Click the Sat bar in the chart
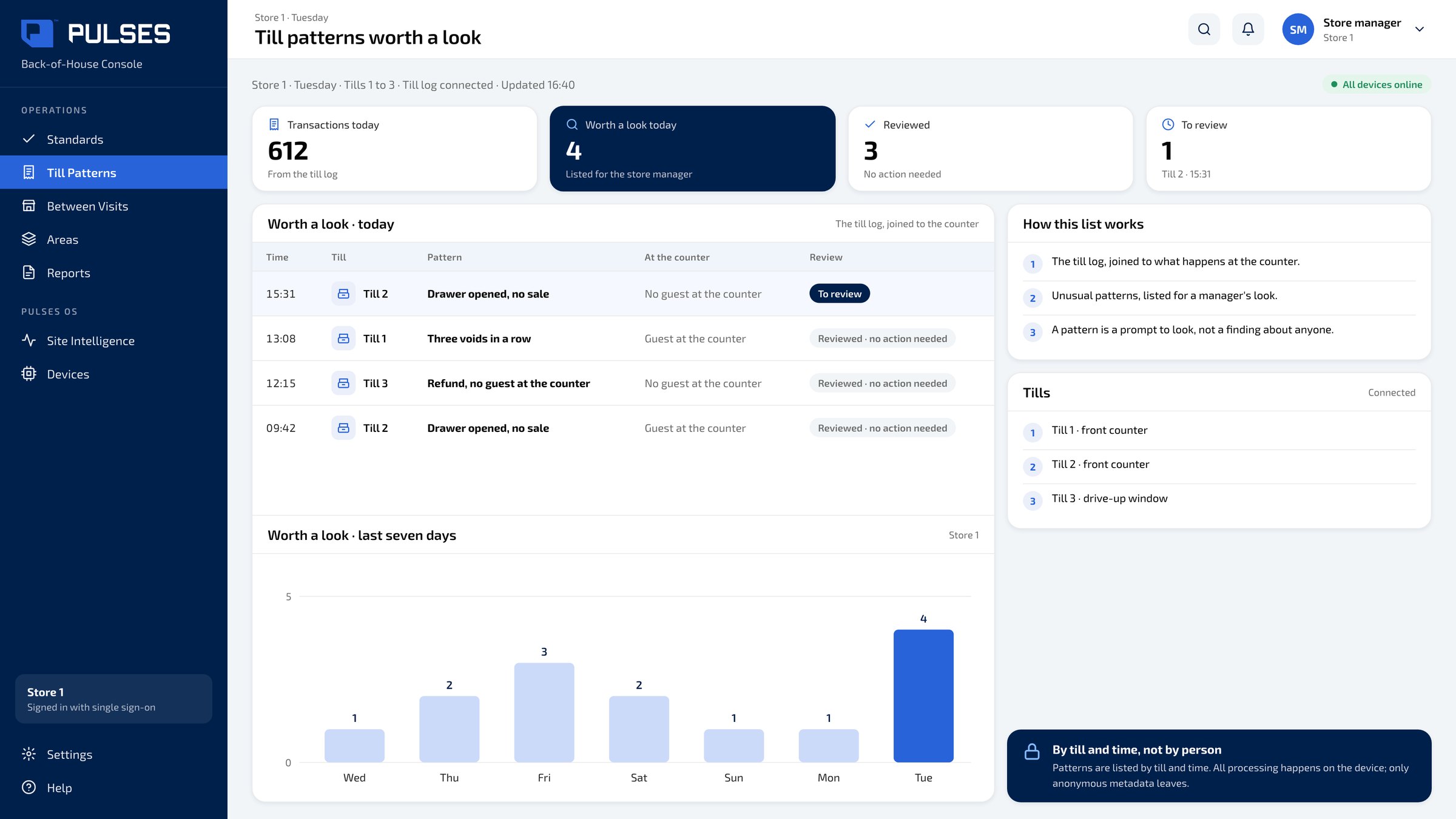This screenshot has width=1456, height=819. pos(639,729)
